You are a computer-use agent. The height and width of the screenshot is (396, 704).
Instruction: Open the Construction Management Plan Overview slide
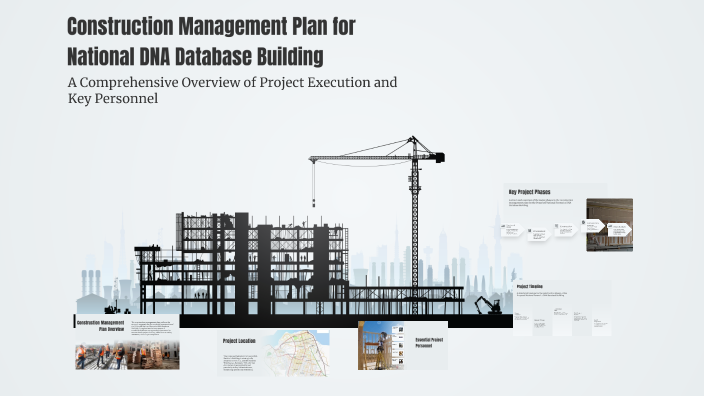coord(127,342)
